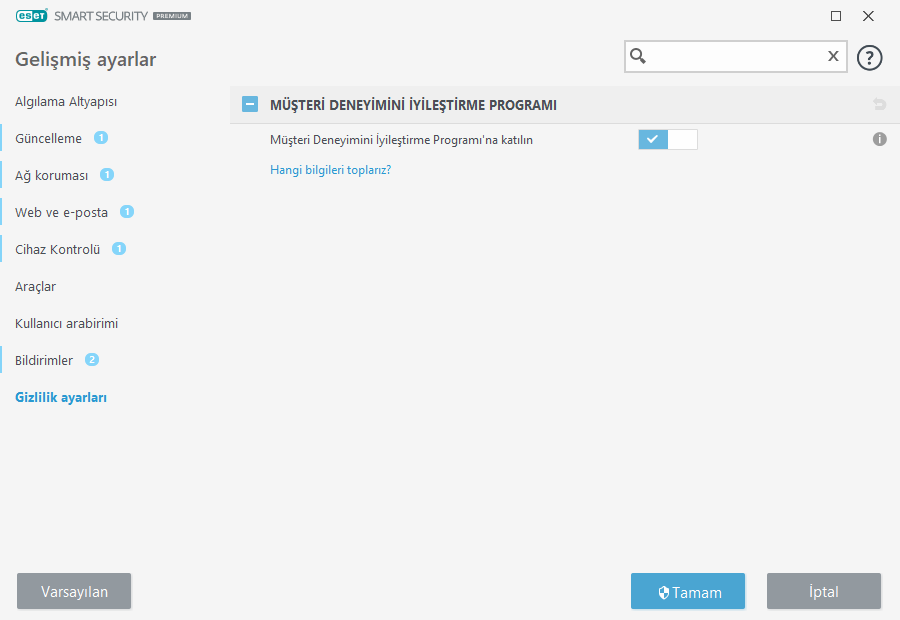Click the Varsayılan button
Image resolution: width=900 pixels, height=620 pixels.
pyautogui.click(x=74, y=592)
